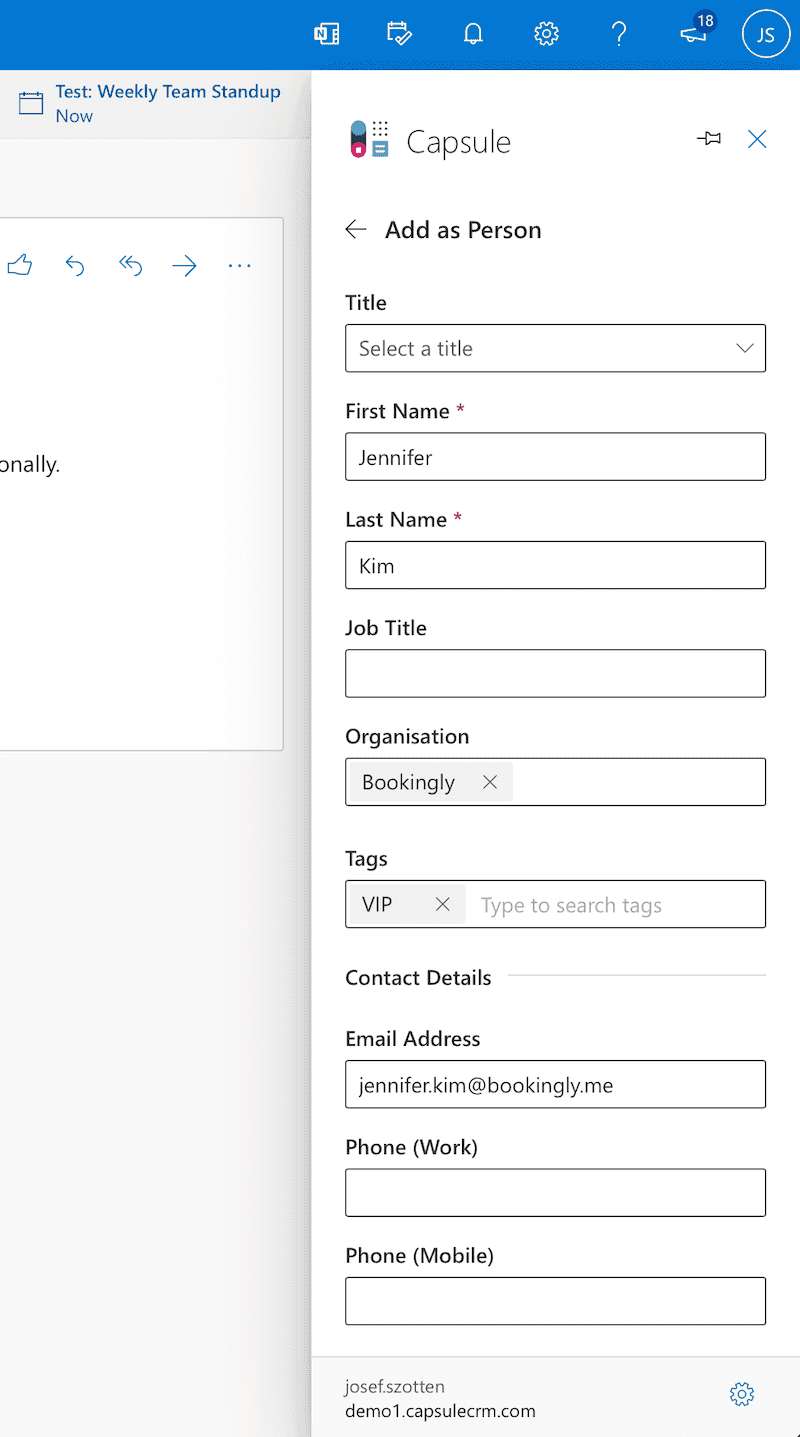This screenshot has width=800, height=1437.
Task: Reply to the email
Action: coord(75,265)
